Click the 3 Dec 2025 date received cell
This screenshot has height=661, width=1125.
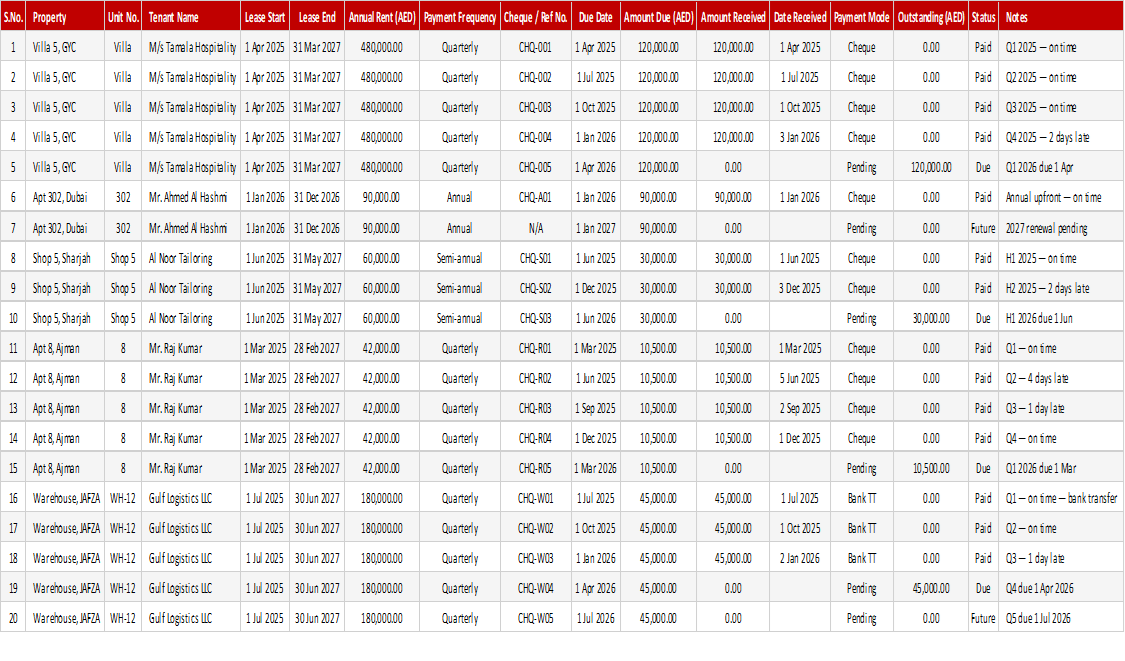[799, 289]
